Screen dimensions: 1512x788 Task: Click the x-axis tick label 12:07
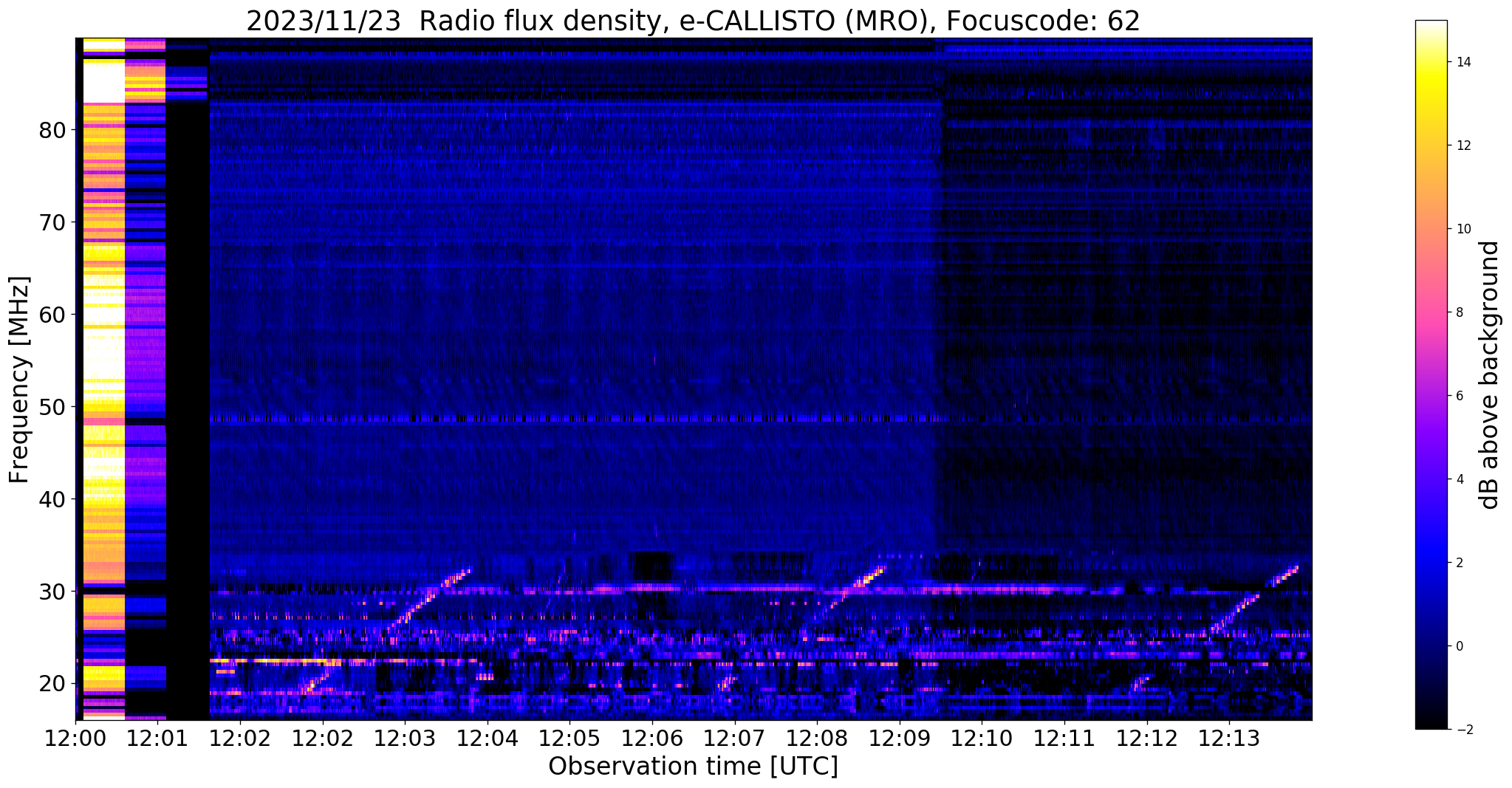pyautogui.click(x=734, y=738)
